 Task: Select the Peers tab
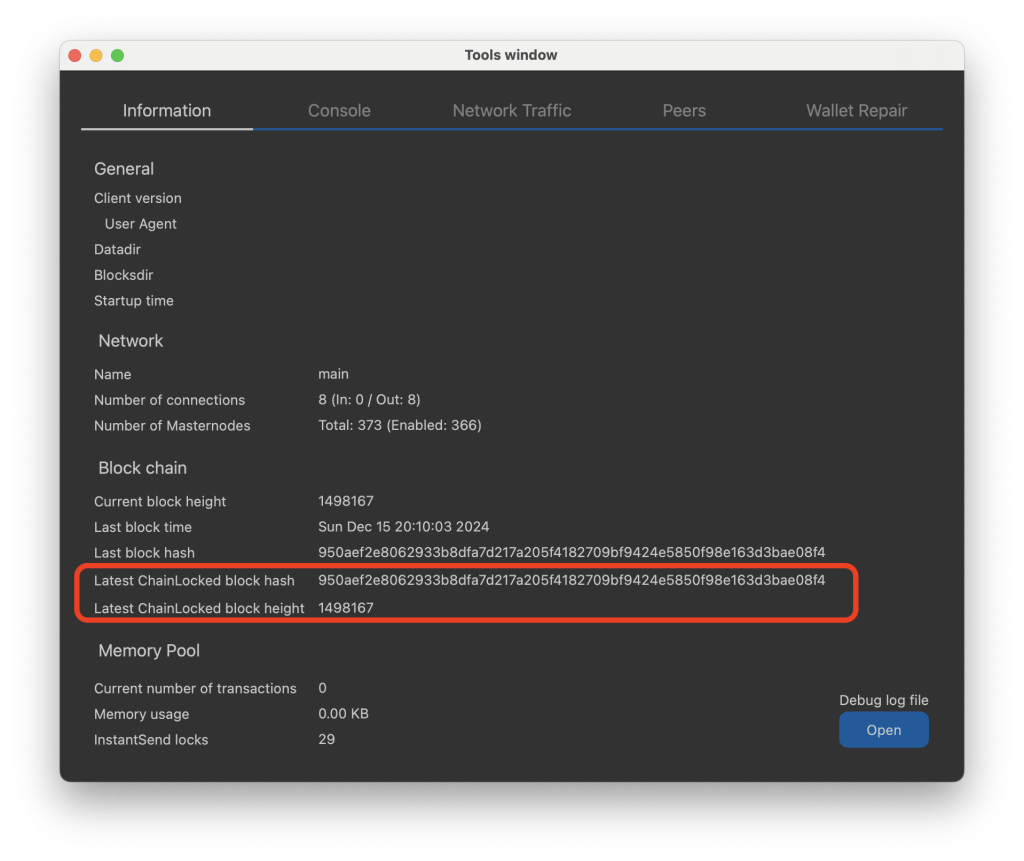684,110
